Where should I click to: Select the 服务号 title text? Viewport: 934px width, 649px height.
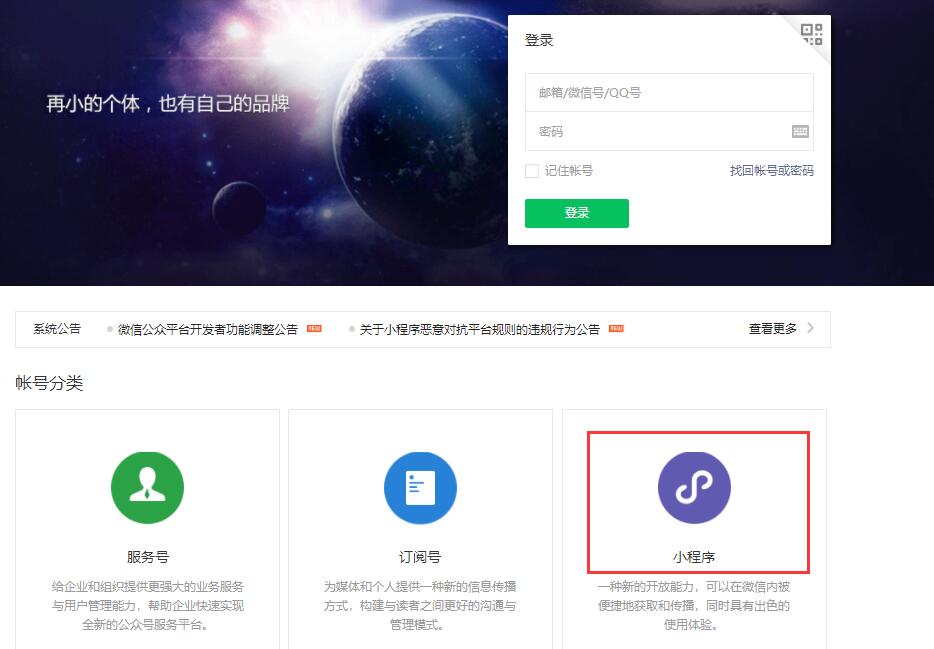coord(148,557)
